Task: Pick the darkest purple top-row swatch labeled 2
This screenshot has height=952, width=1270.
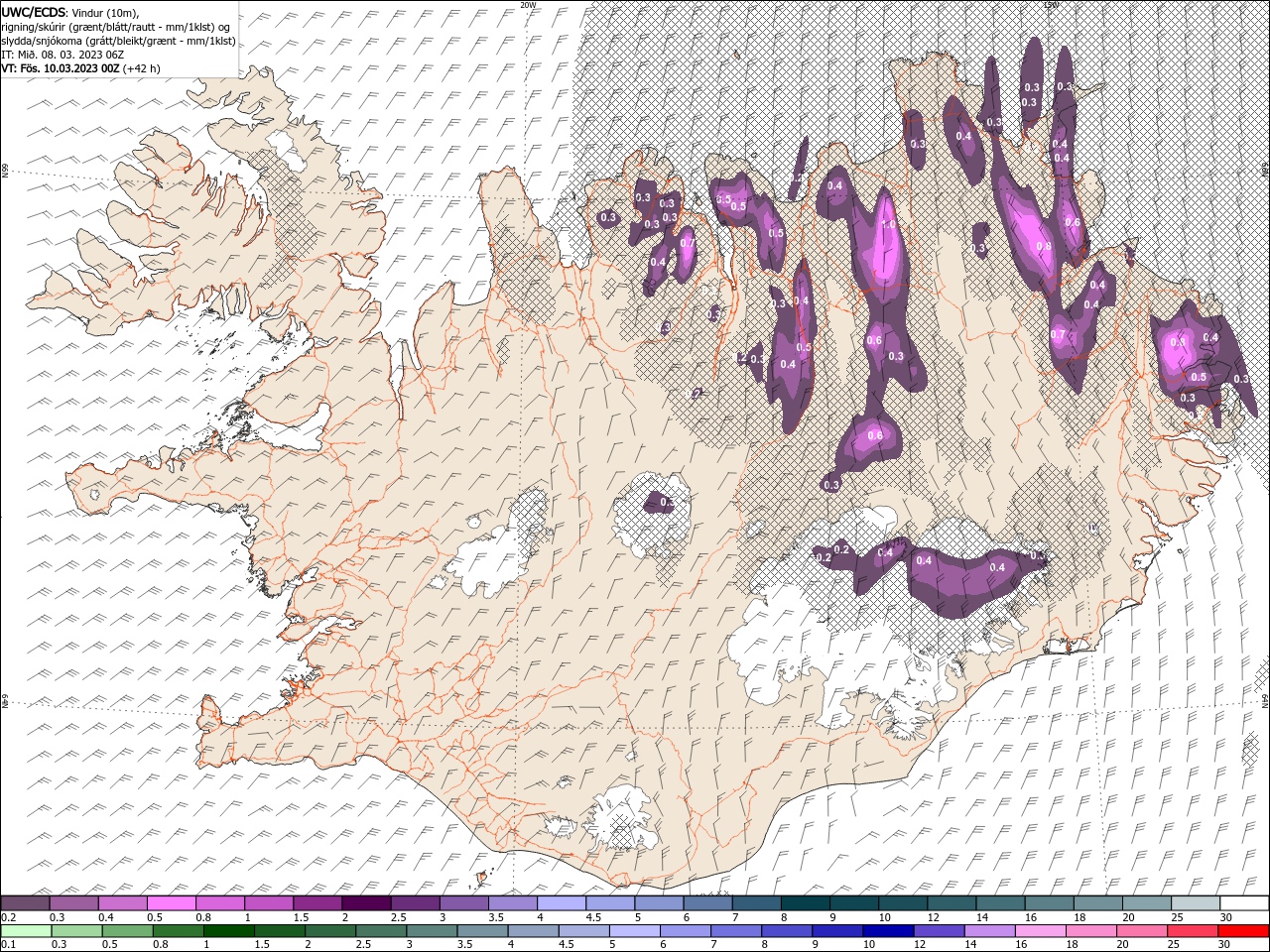Action: (x=366, y=903)
